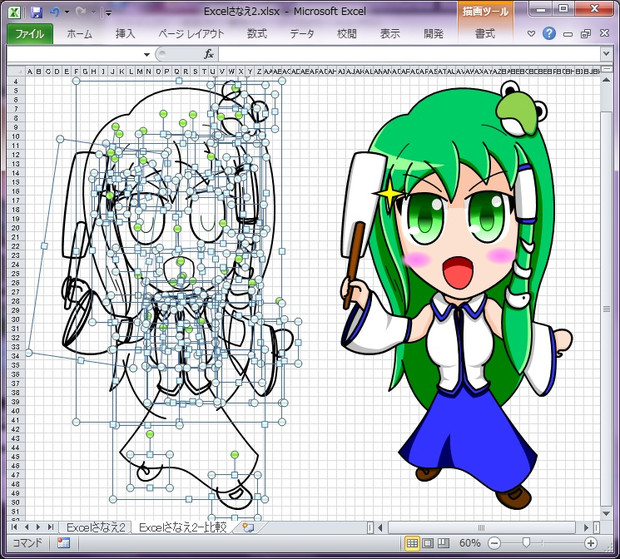Screen dimensions: 620x559
Task: Click the zoom in plus button
Action: pos(590,544)
